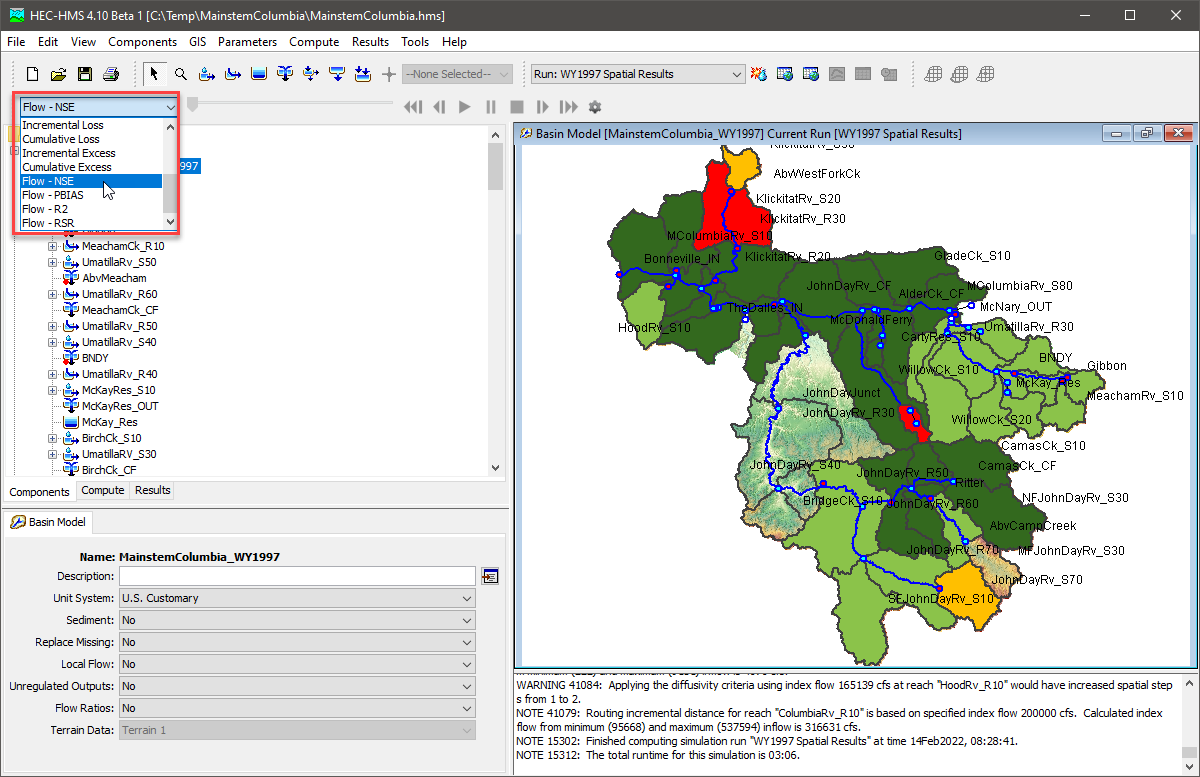The width and height of the screenshot is (1200, 777).
Task: Expand the McKayRes_S10 tree node
Action: [x=53, y=390]
